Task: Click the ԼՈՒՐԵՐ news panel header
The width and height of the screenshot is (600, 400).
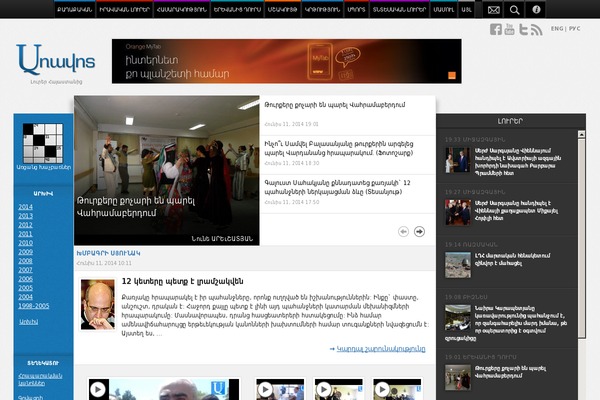Action: [510, 121]
